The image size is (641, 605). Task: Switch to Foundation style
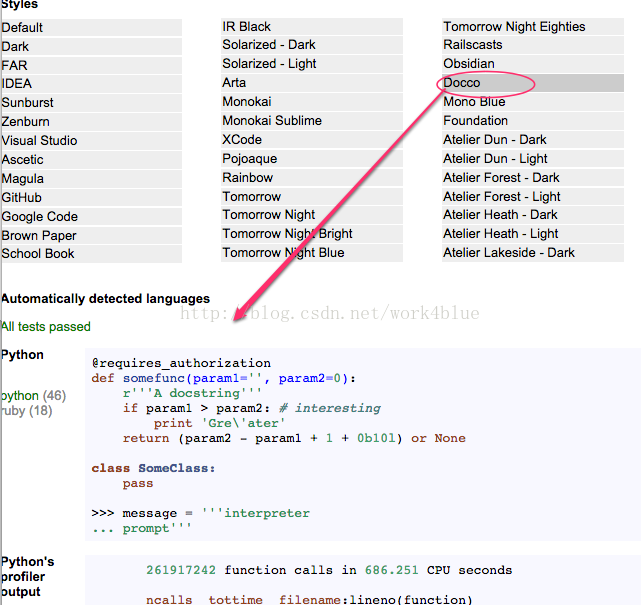pos(533,121)
